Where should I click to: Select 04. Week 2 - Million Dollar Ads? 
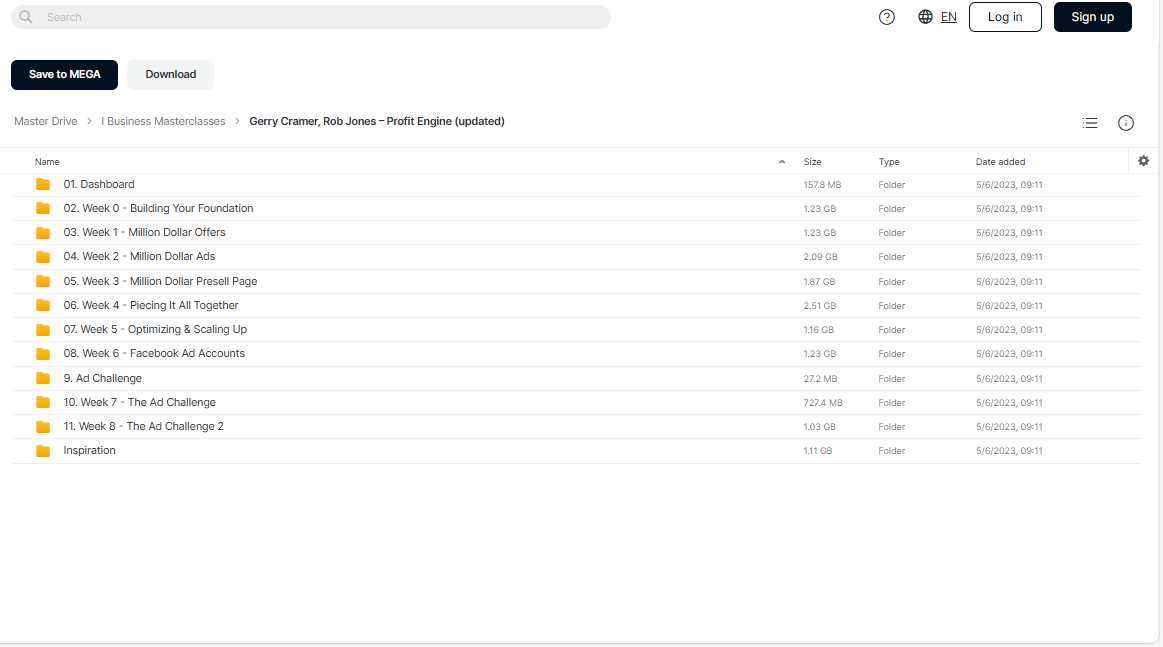click(x=139, y=256)
